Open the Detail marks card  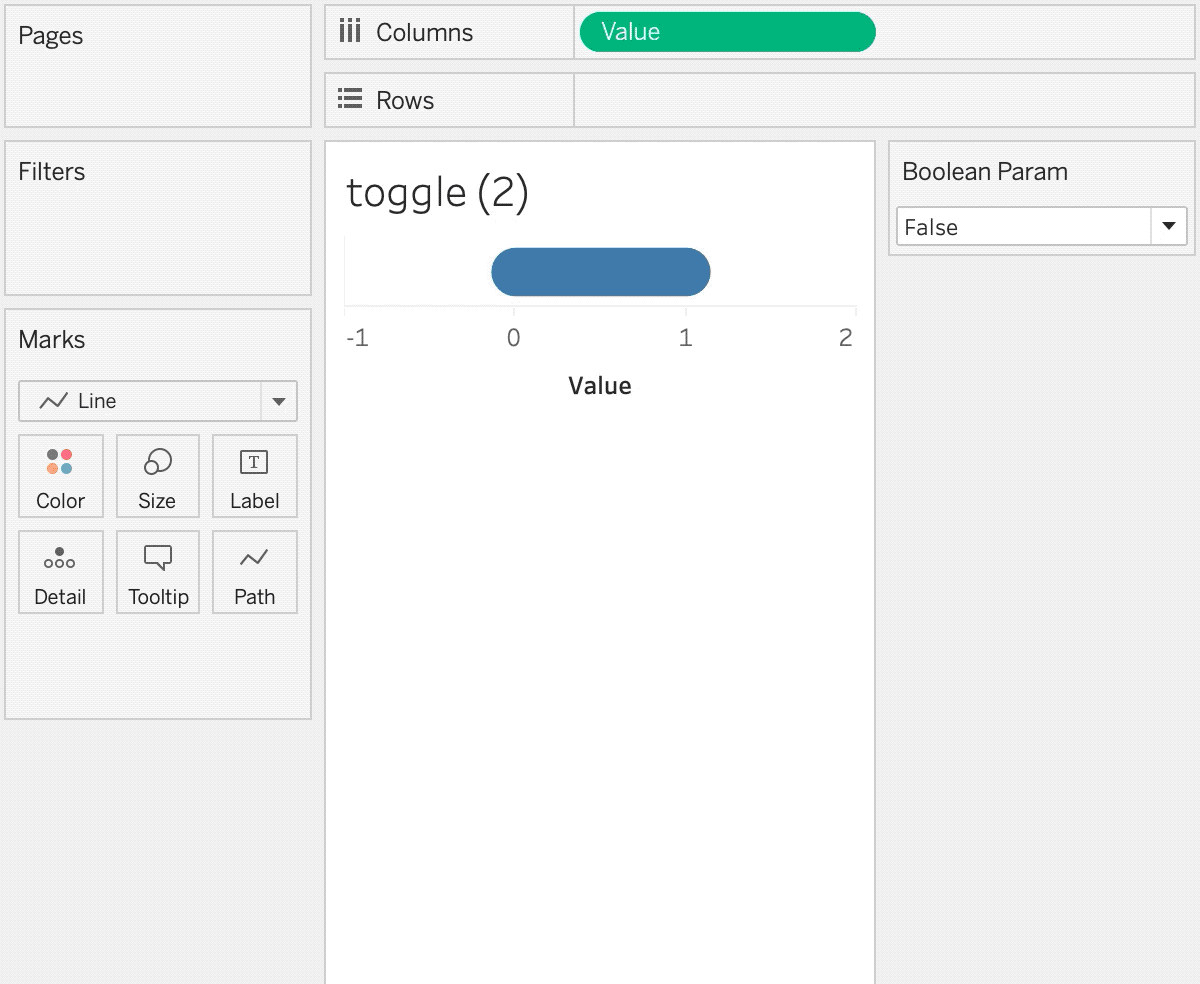(x=61, y=572)
